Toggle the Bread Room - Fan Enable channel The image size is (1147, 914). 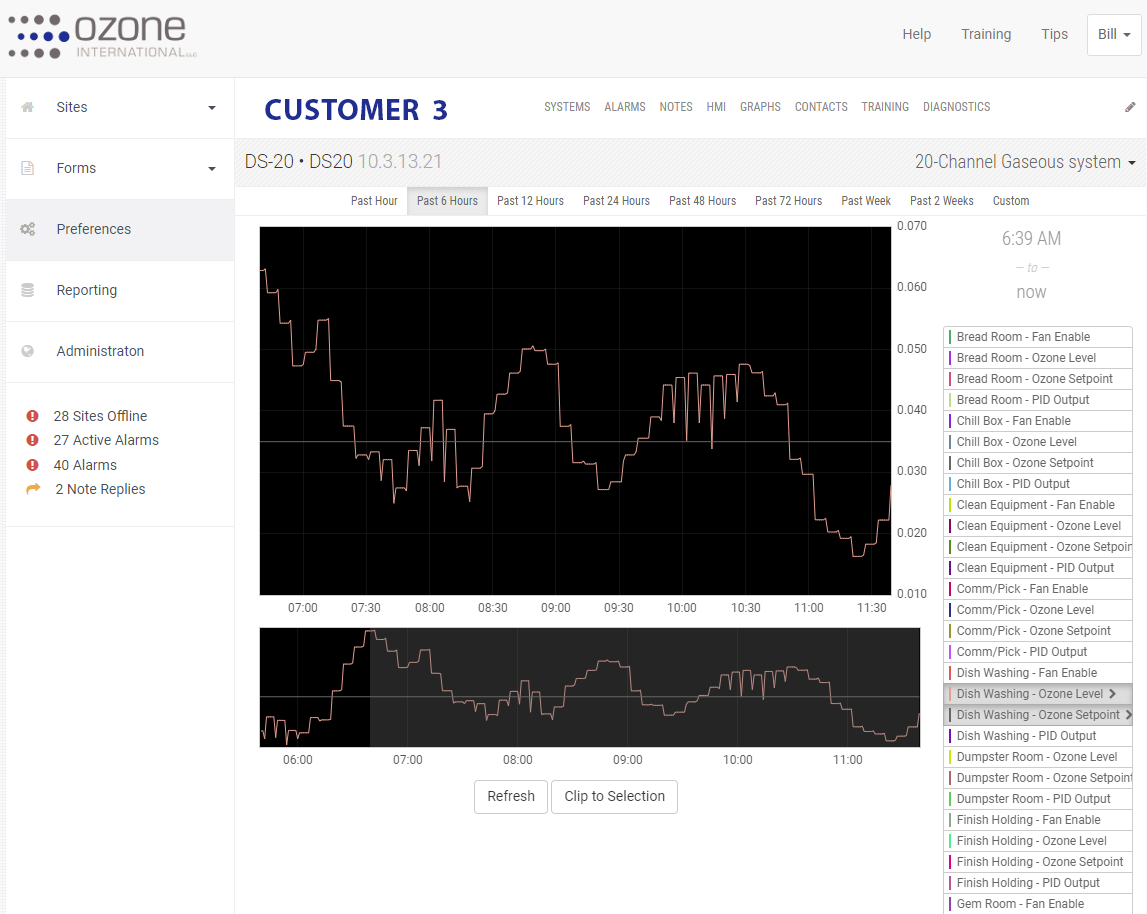[1037, 336]
